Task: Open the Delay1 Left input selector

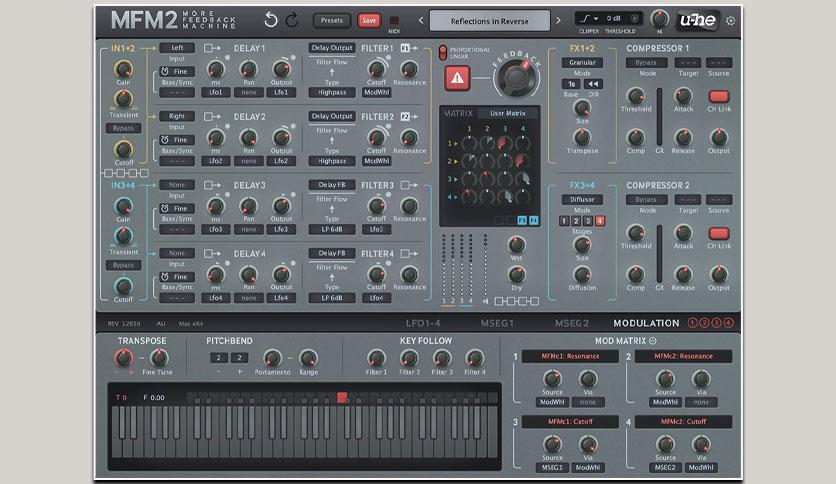Action: pyautogui.click(x=176, y=48)
